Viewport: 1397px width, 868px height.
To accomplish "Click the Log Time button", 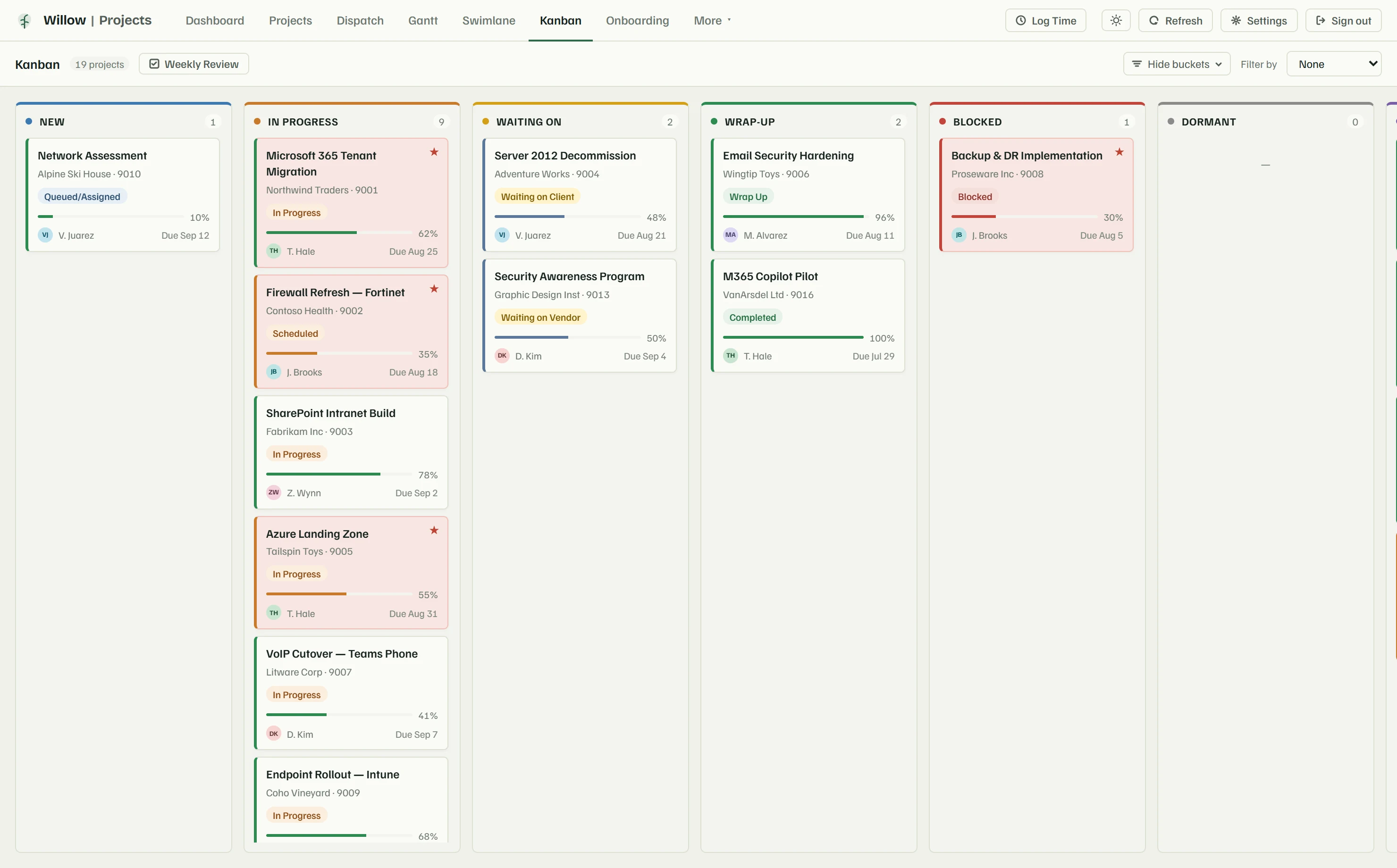I will [1045, 21].
